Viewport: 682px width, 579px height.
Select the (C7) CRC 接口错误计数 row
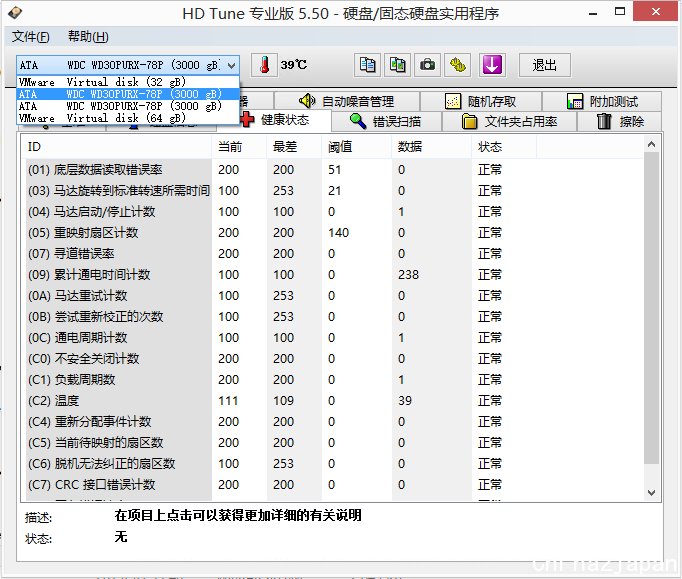(333, 485)
